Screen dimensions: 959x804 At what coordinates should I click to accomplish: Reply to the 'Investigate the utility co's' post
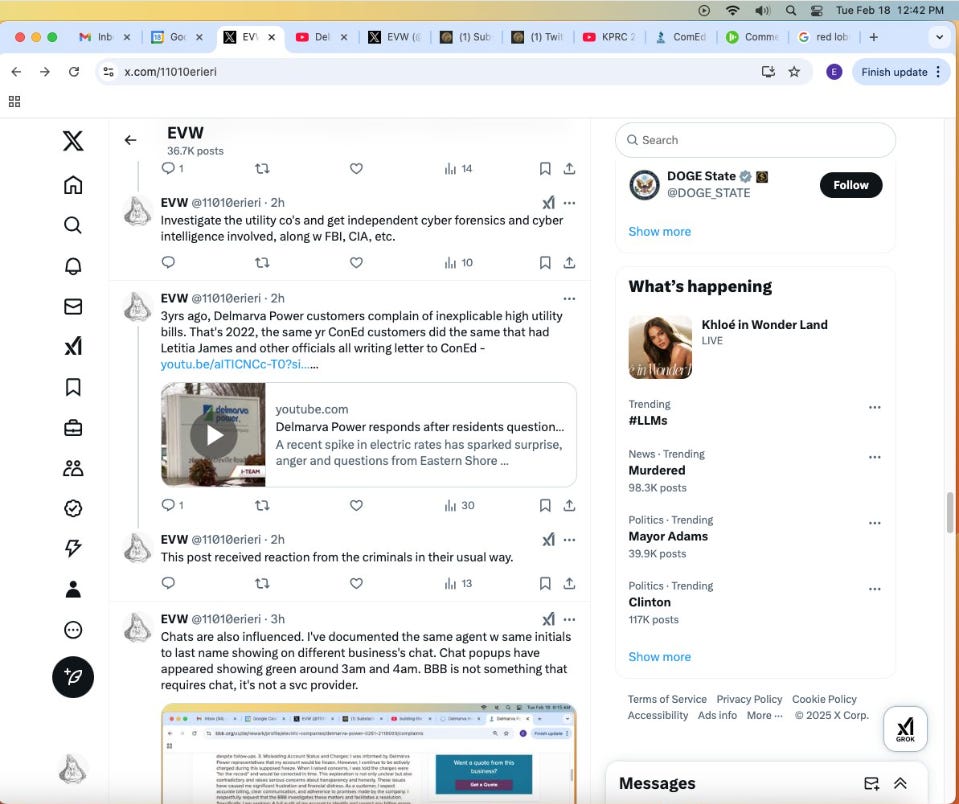coord(168,262)
